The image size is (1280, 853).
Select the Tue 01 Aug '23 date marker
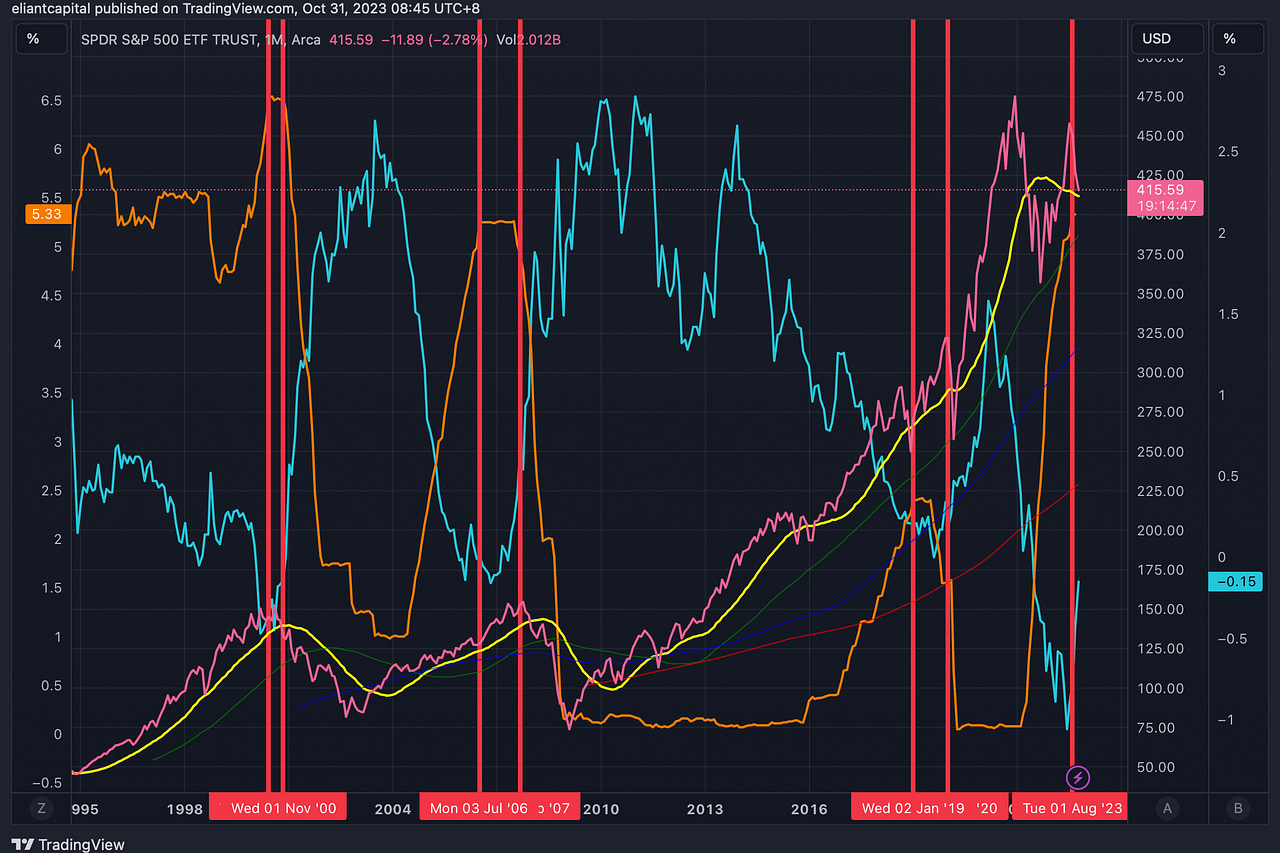(x=1071, y=808)
